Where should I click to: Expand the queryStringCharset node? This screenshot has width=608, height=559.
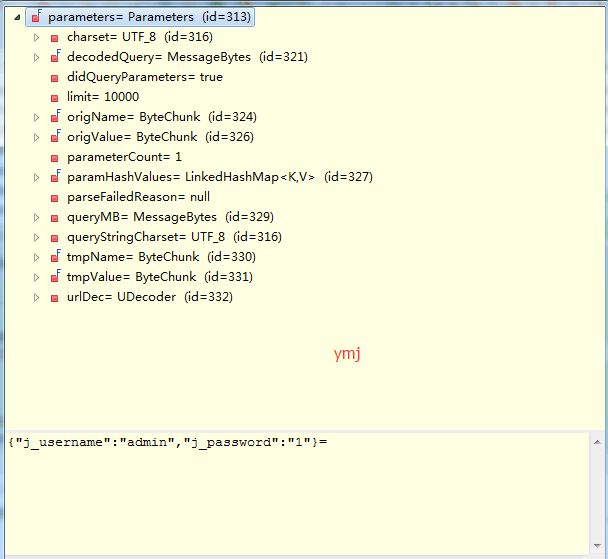point(36,238)
